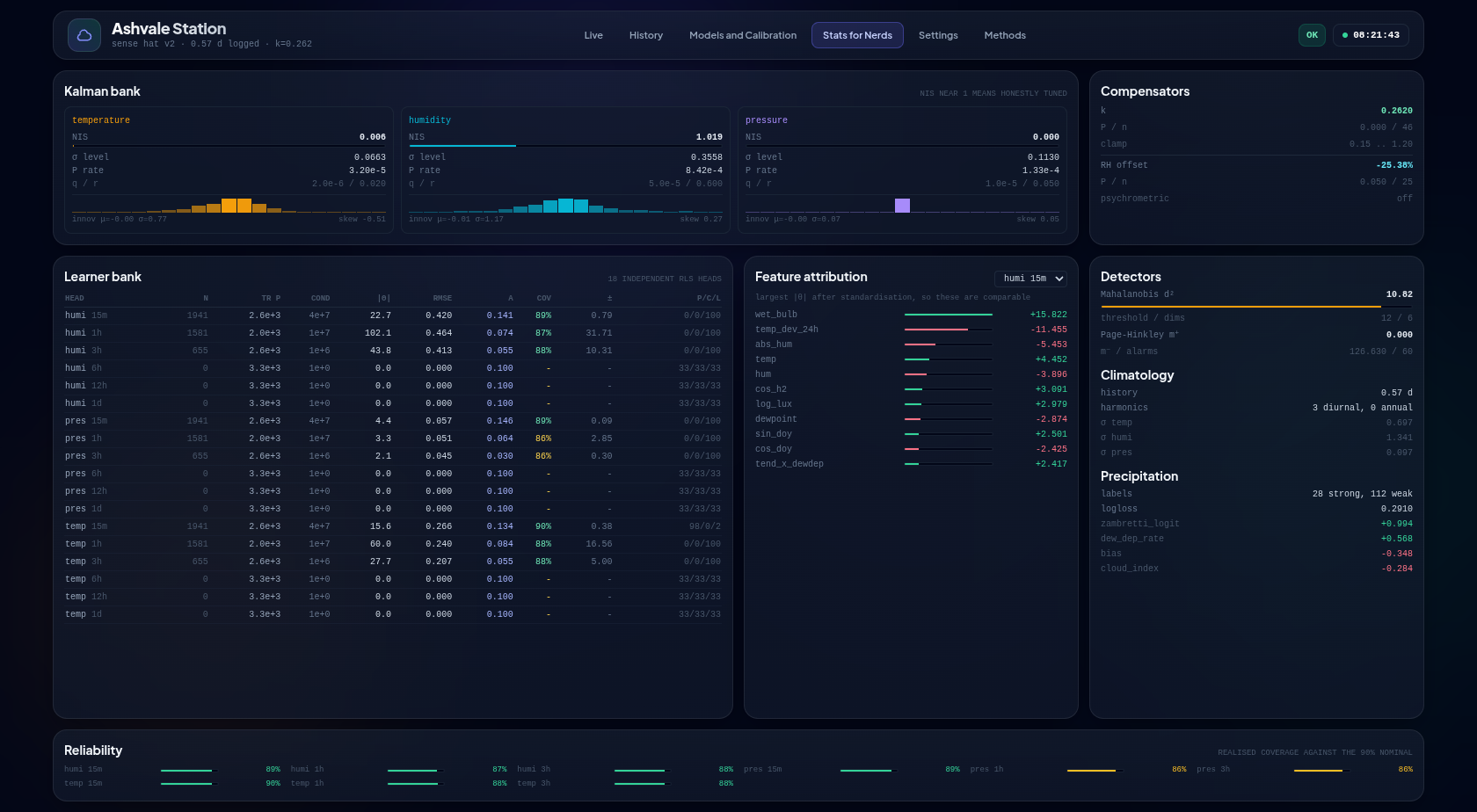Viewport: 1477px width, 812px height.
Task: Open the History tab
Action: tap(646, 35)
